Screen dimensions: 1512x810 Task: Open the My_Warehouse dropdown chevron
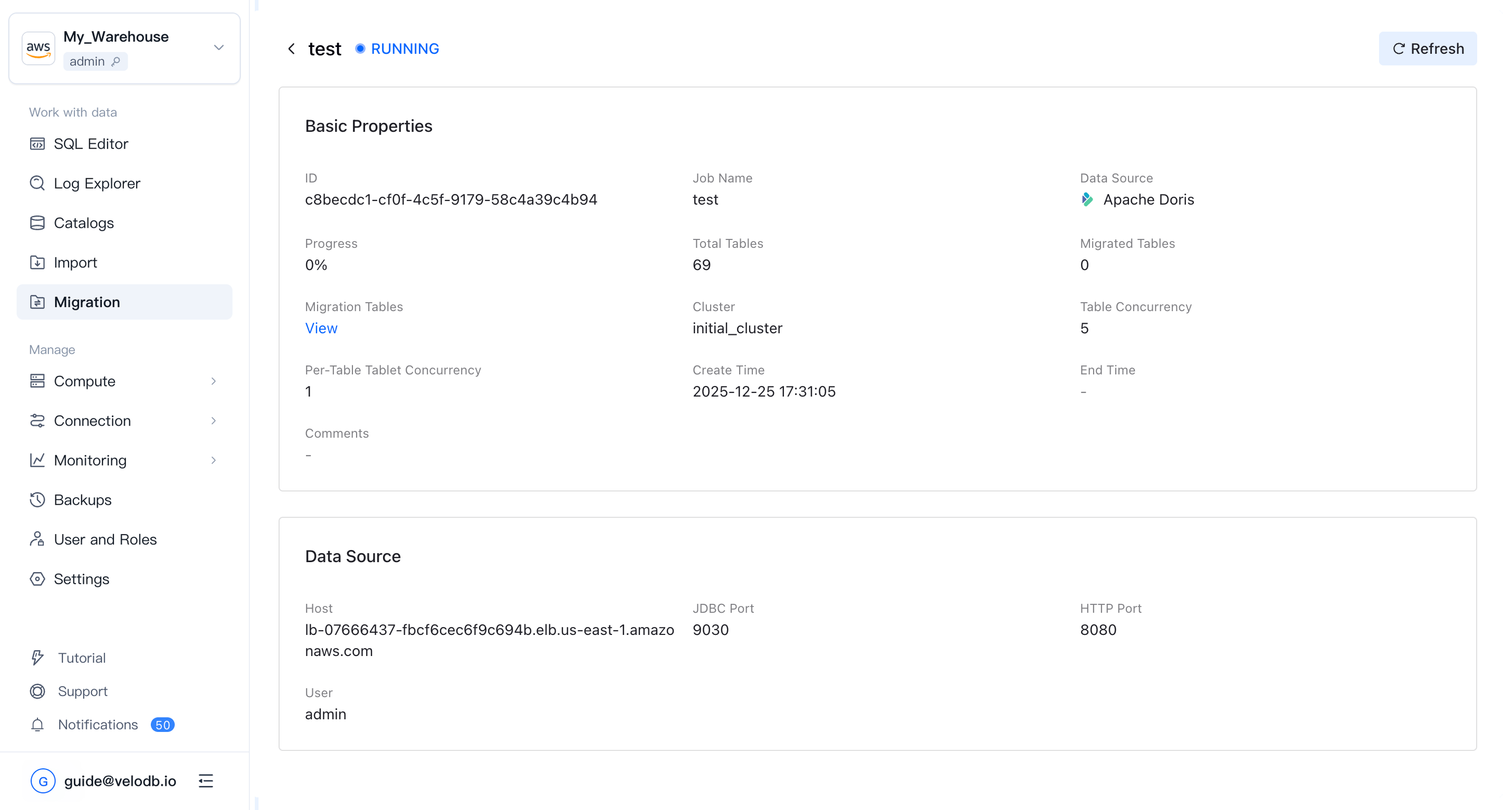(219, 47)
